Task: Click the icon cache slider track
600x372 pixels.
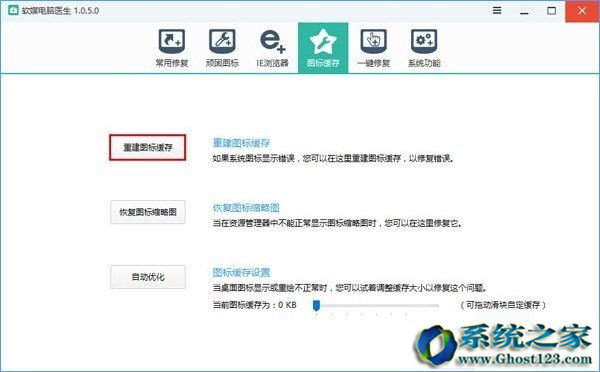Action: coord(377,305)
